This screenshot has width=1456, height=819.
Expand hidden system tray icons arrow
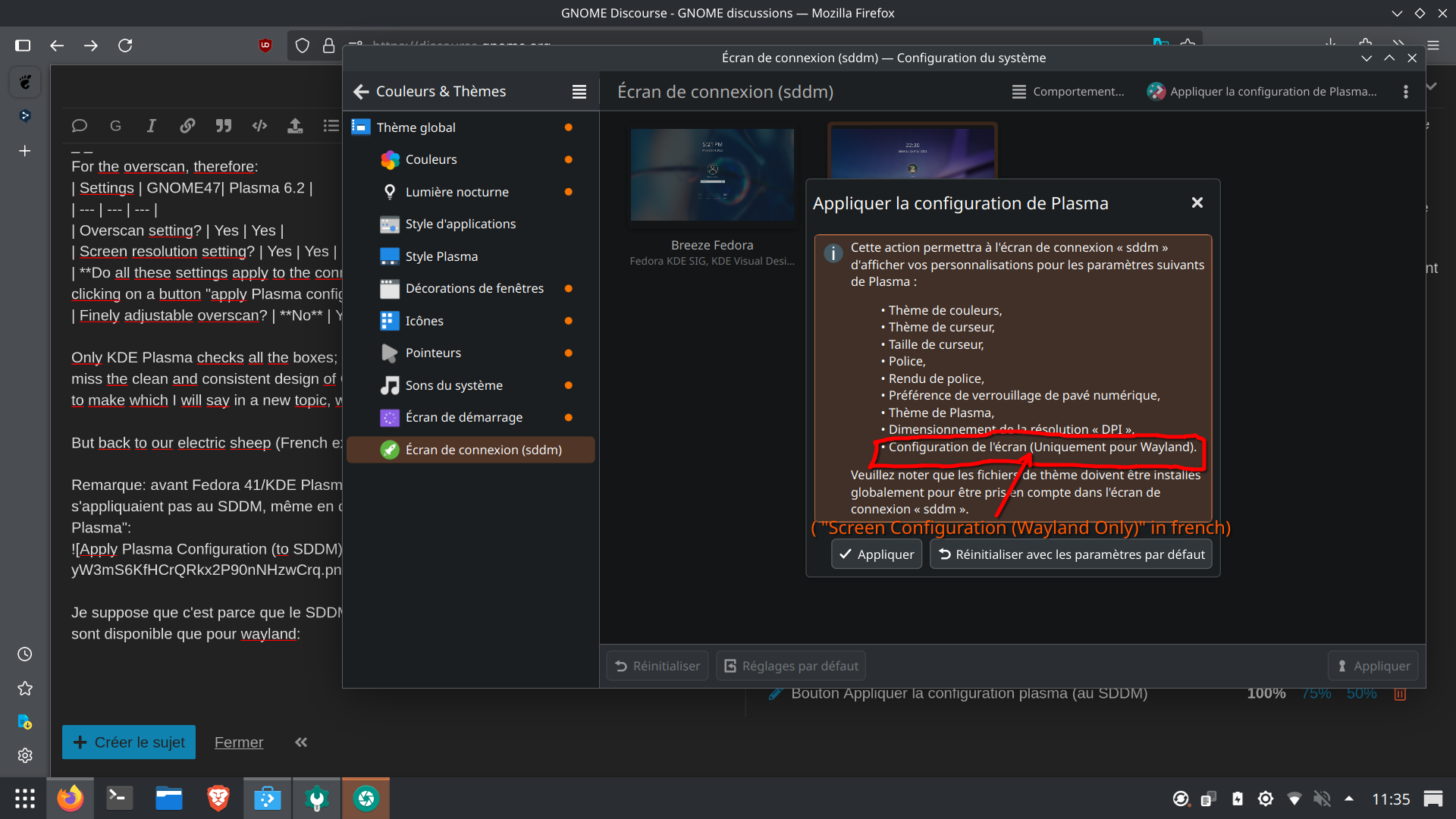click(x=1349, y=799)
